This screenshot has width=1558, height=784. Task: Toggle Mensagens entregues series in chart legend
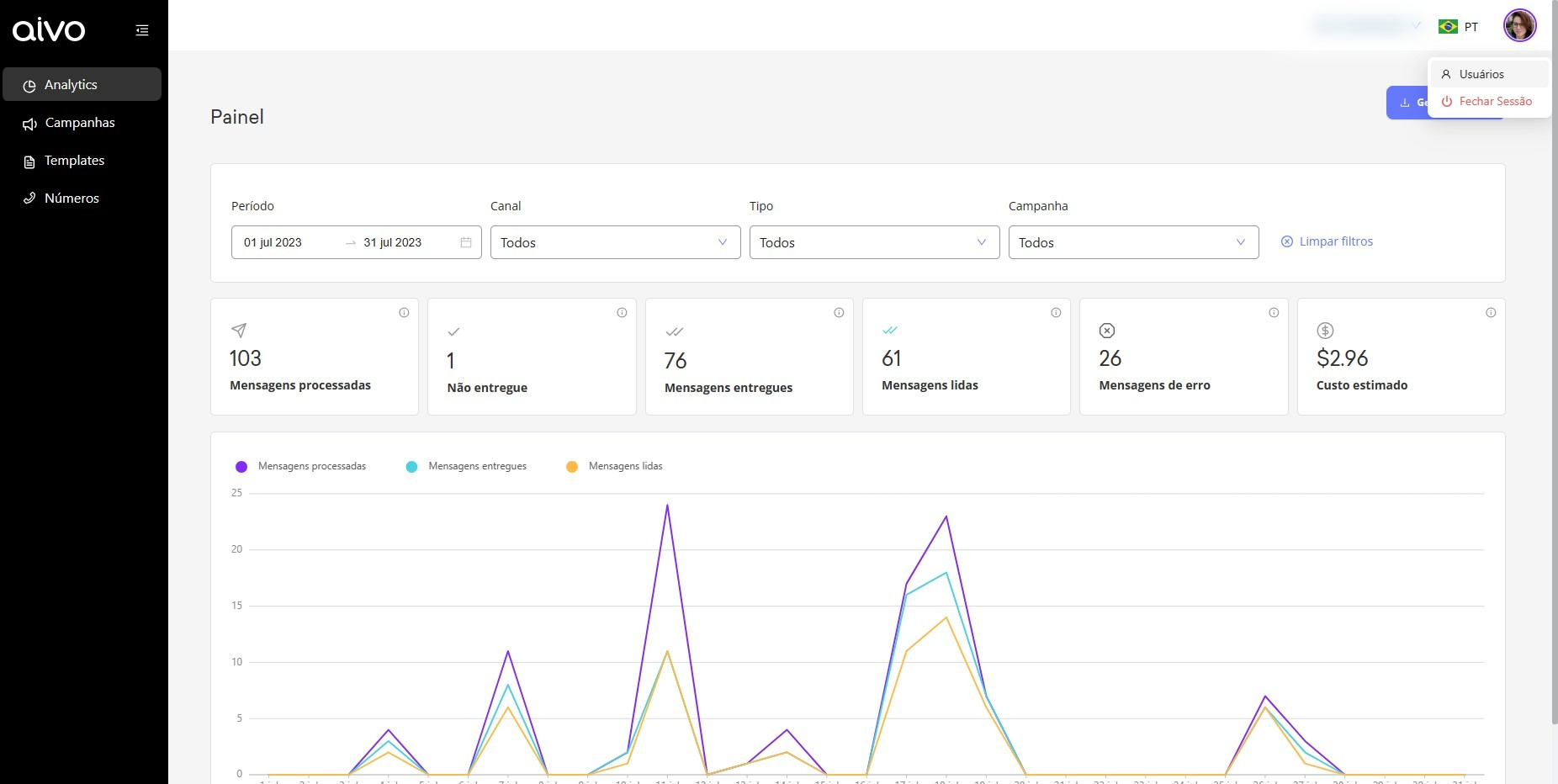click(467, 466)
